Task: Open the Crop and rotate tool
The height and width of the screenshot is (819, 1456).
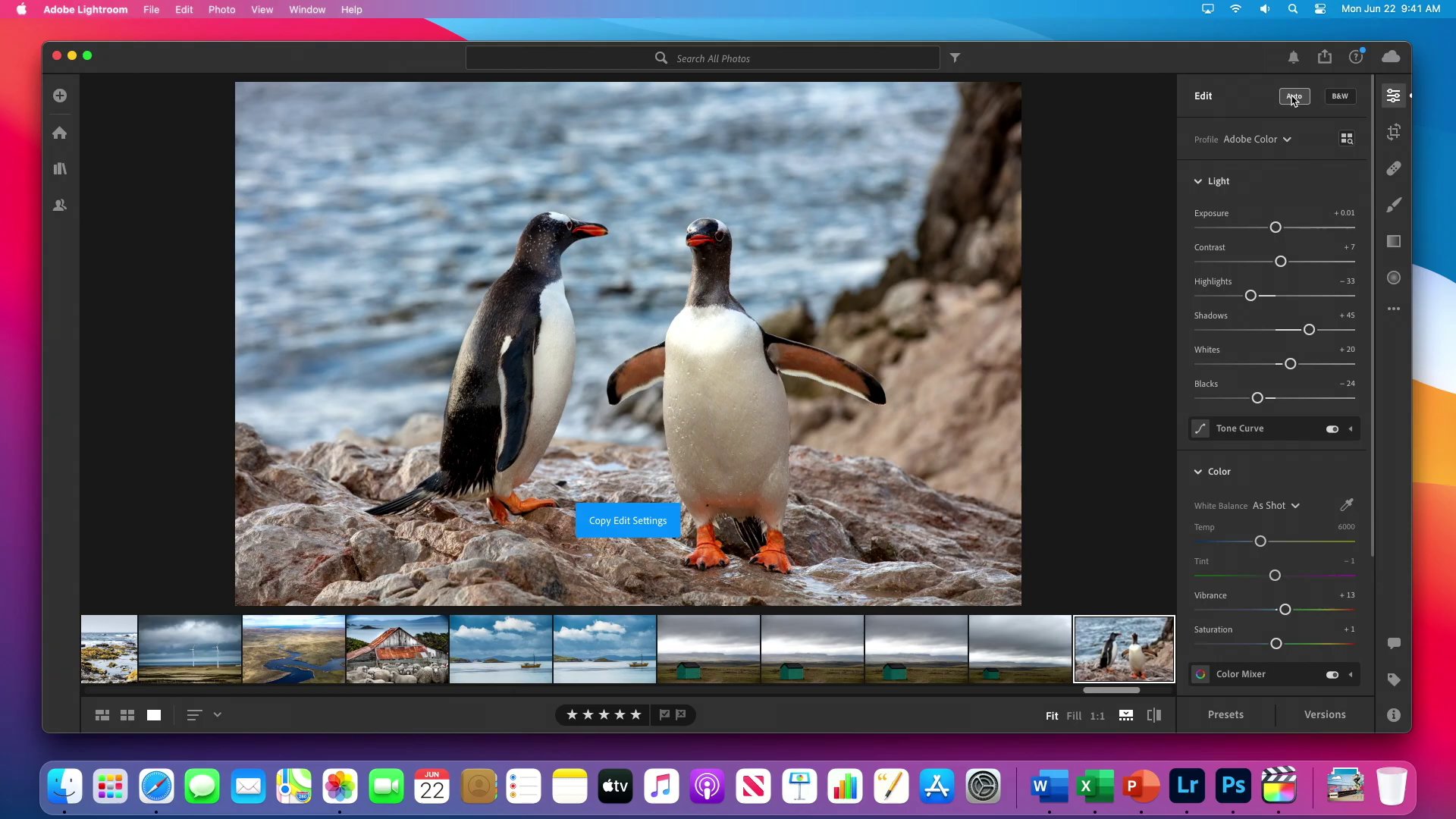Action: click(1394, 132)
